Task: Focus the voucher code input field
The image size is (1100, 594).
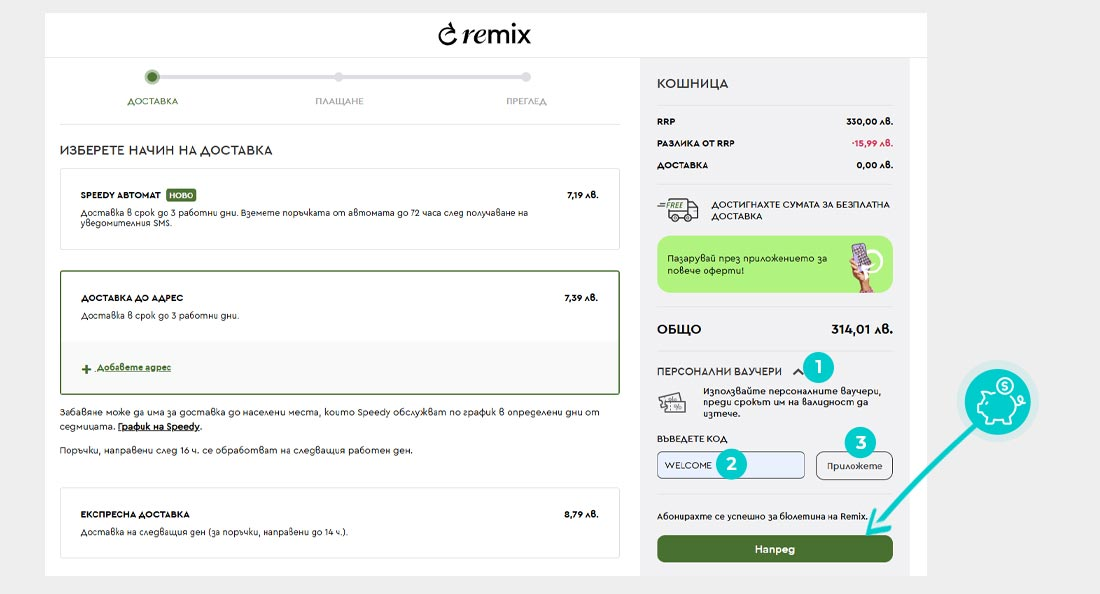Action: (x=730, y=465)
